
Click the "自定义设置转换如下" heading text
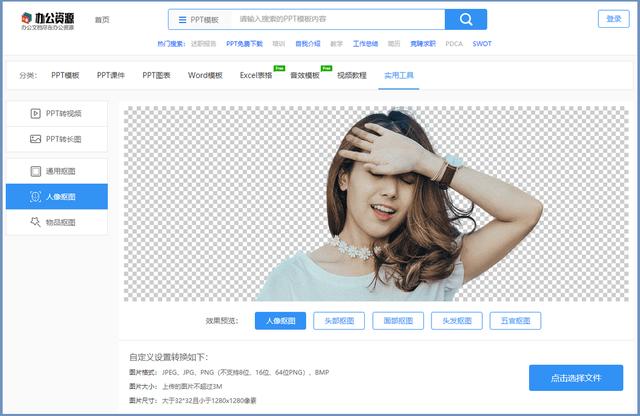[169, 357]
